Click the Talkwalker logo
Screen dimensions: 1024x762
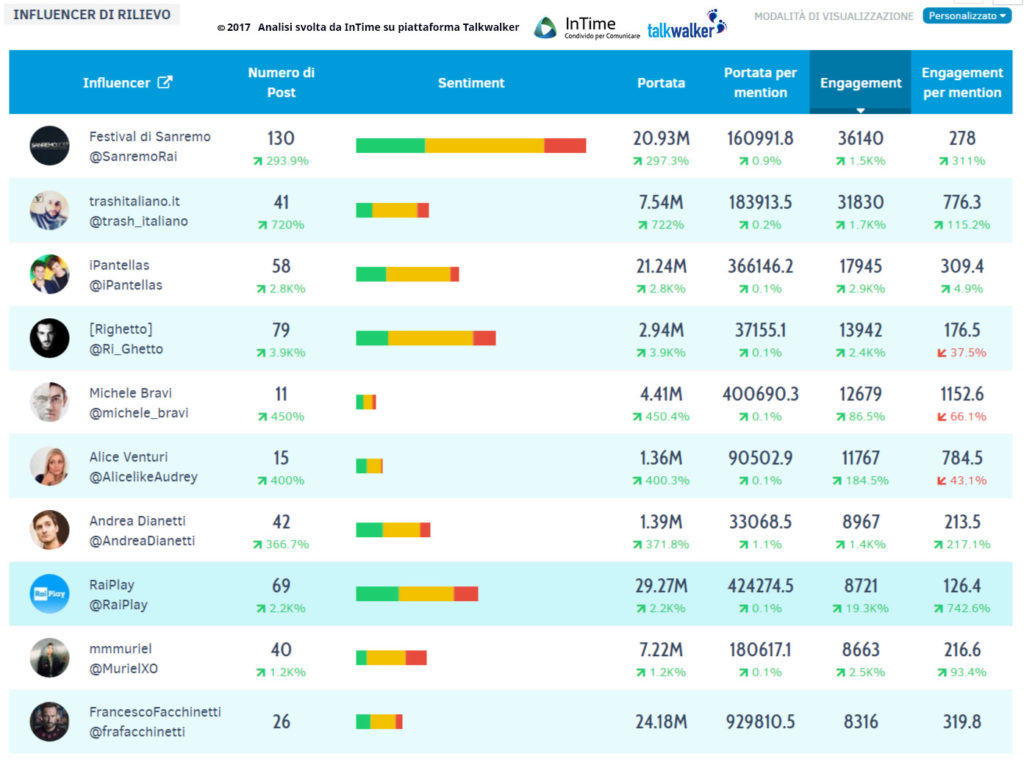tap(686, 25)
